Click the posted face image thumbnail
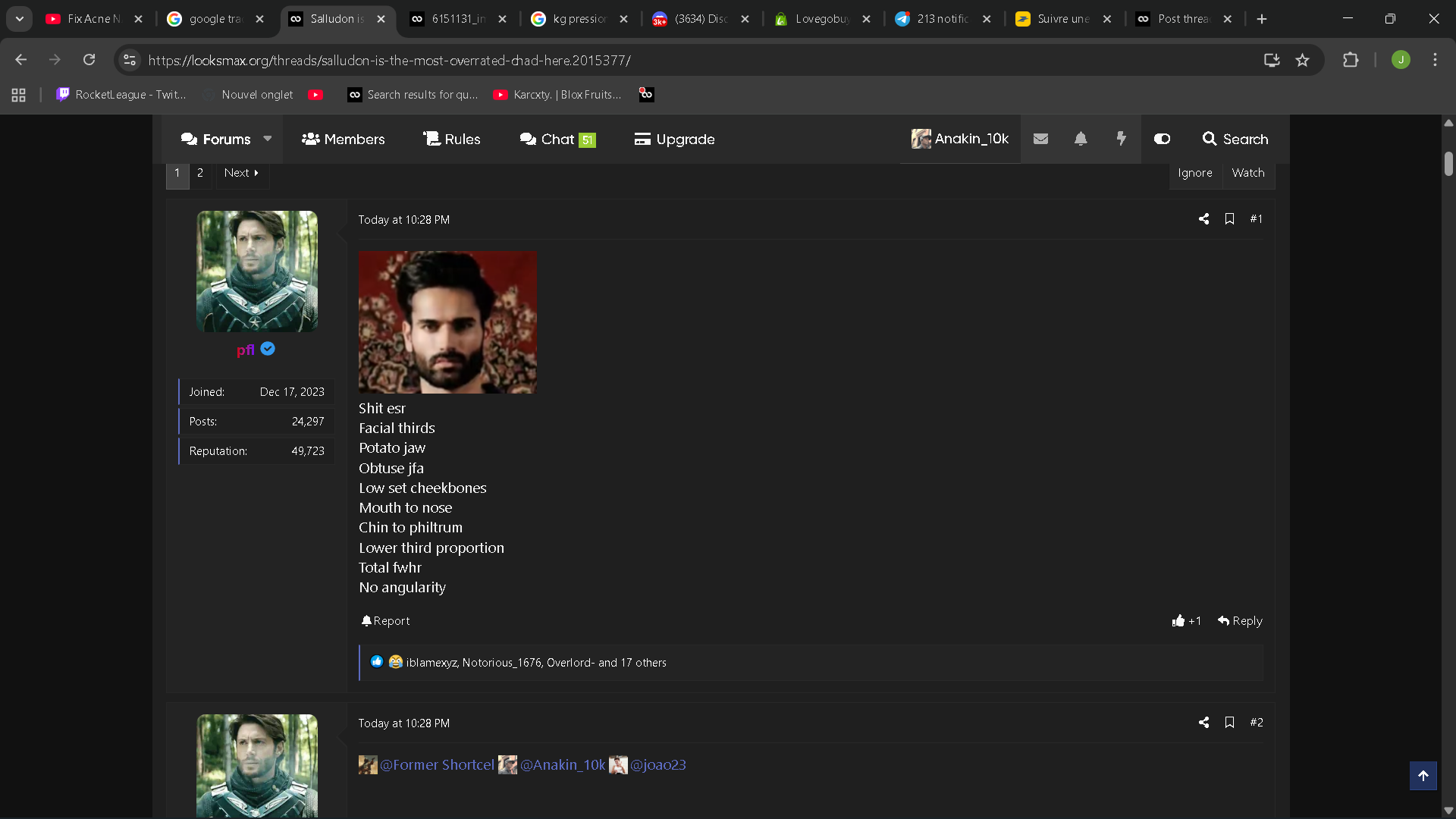This screenshot has height=819, width=1456. click(x=447, y=322)
